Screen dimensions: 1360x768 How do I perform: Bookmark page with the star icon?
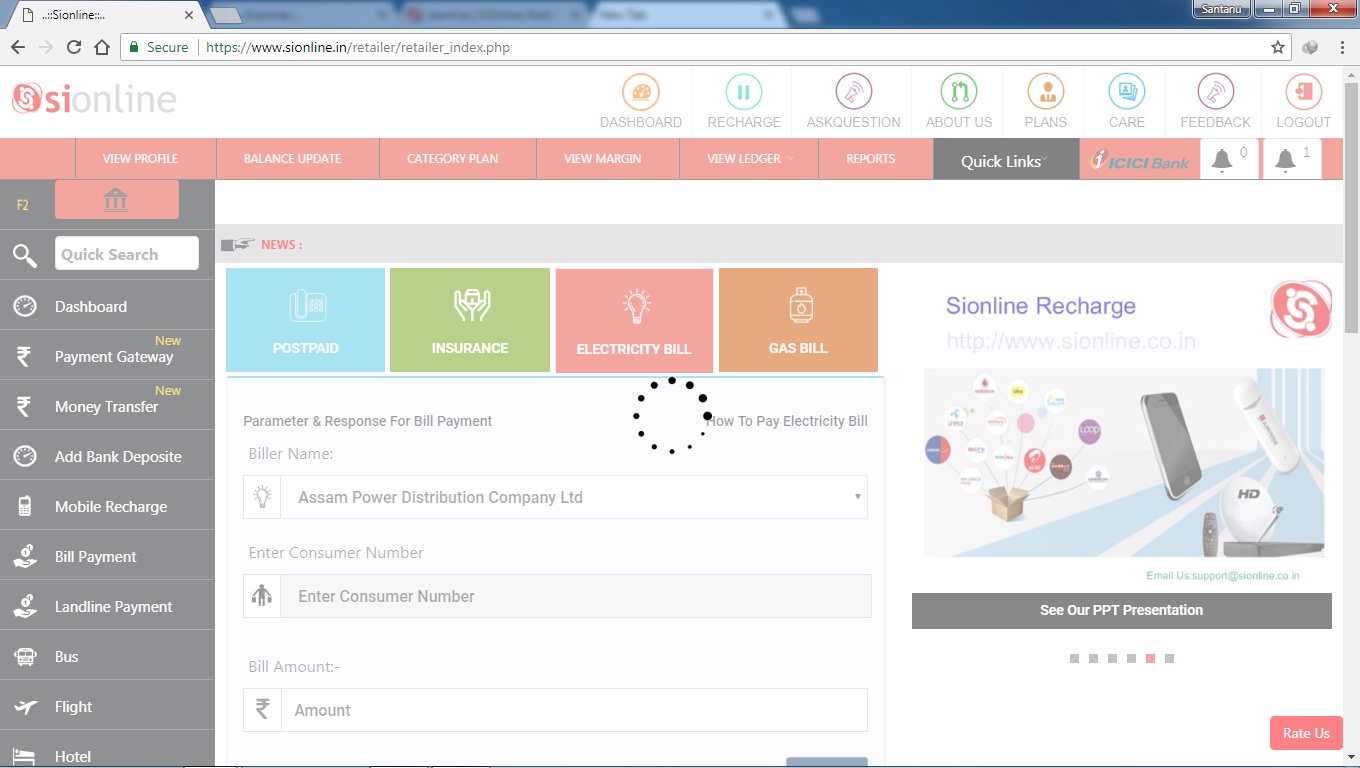(x=1277, y=47)
